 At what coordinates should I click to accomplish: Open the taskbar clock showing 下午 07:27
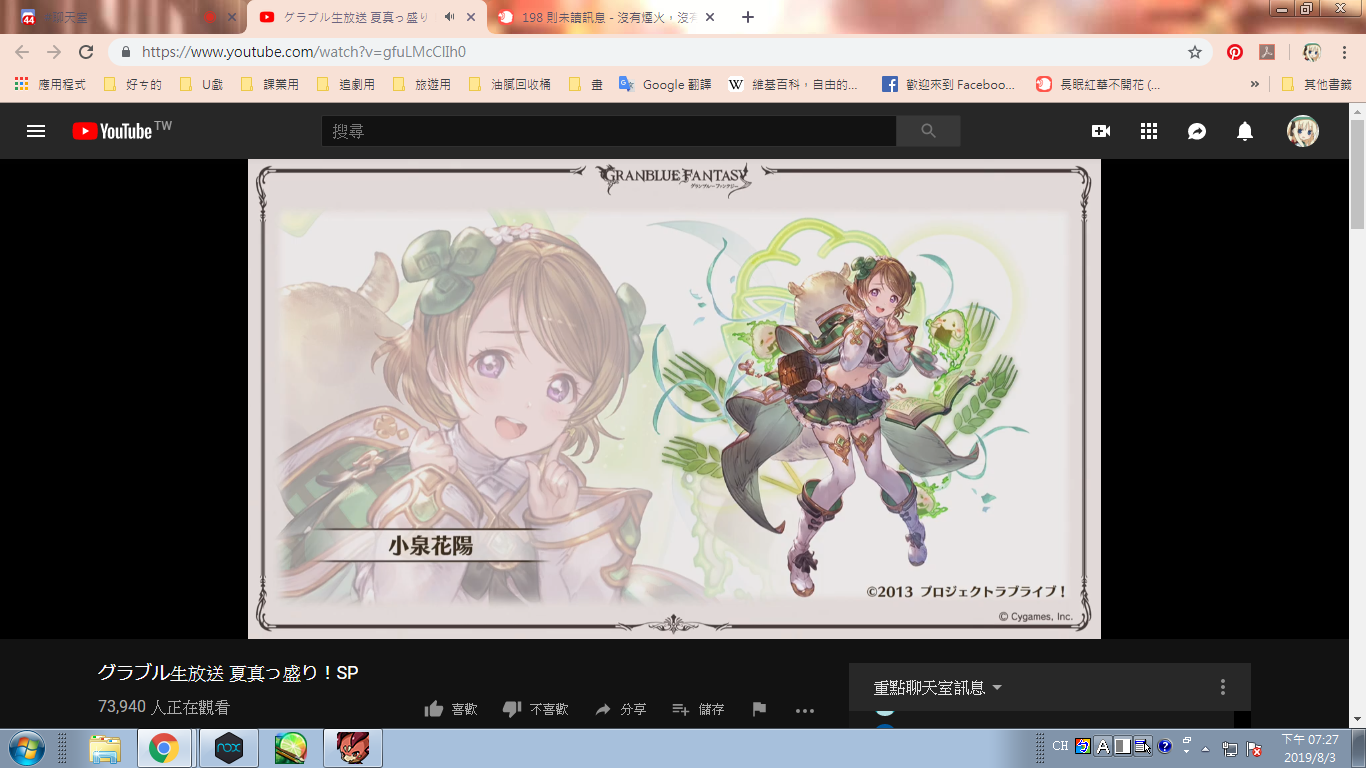[1310, 748]
